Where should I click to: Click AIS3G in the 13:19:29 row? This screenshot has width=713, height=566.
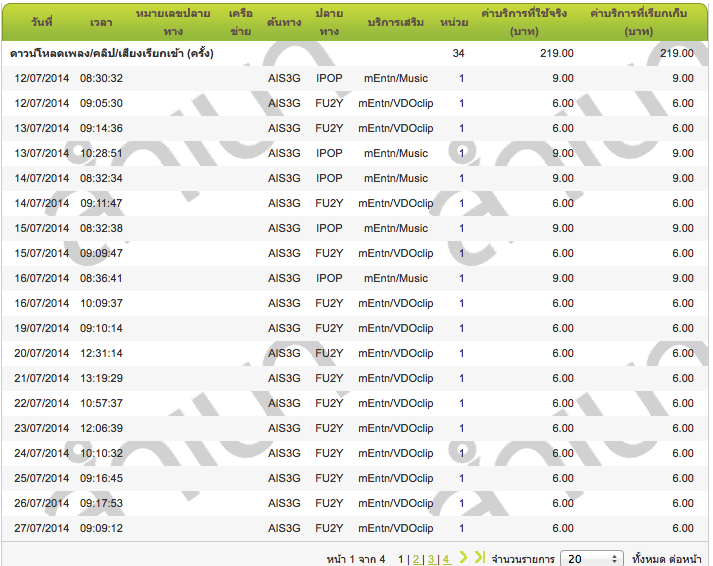[284, 378]
